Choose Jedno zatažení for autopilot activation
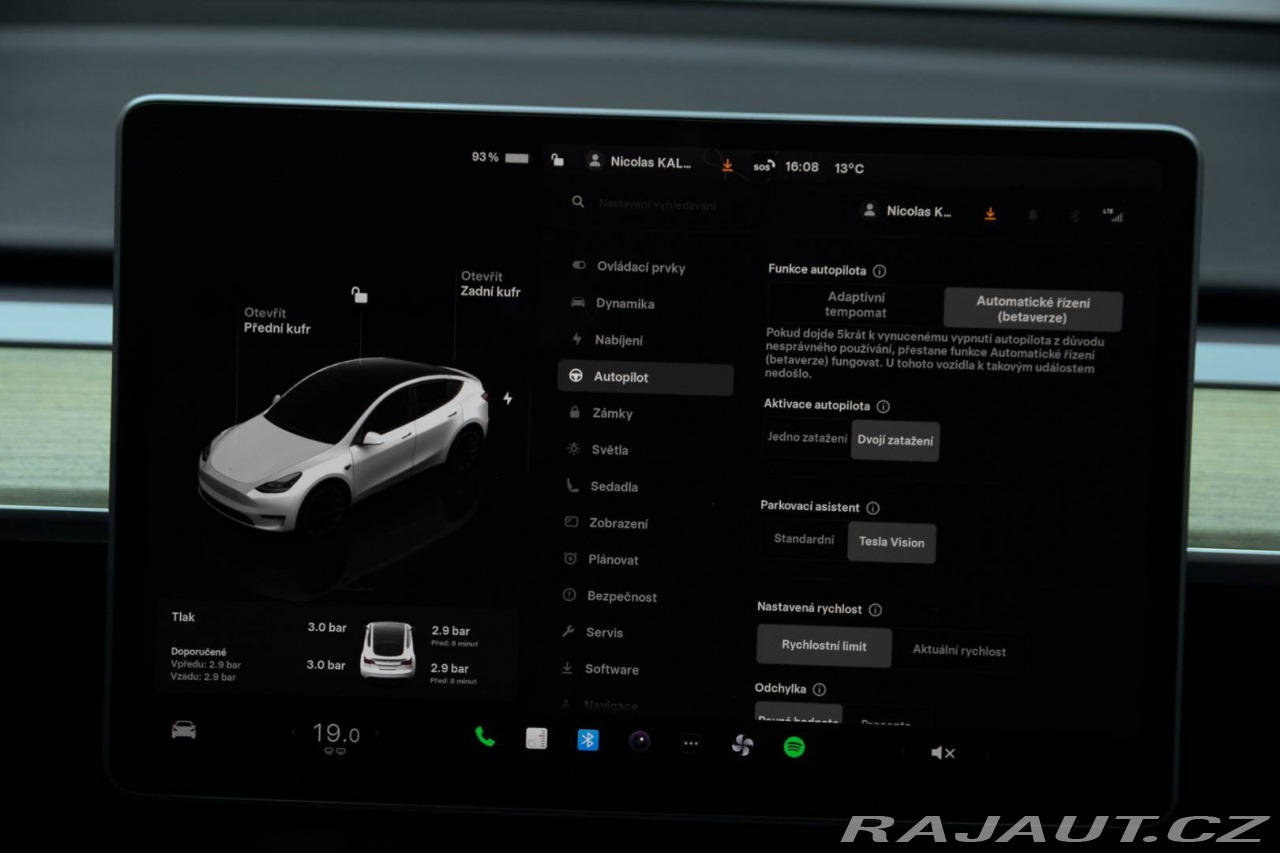This screenshot has width=1280, height=853. 807,438
